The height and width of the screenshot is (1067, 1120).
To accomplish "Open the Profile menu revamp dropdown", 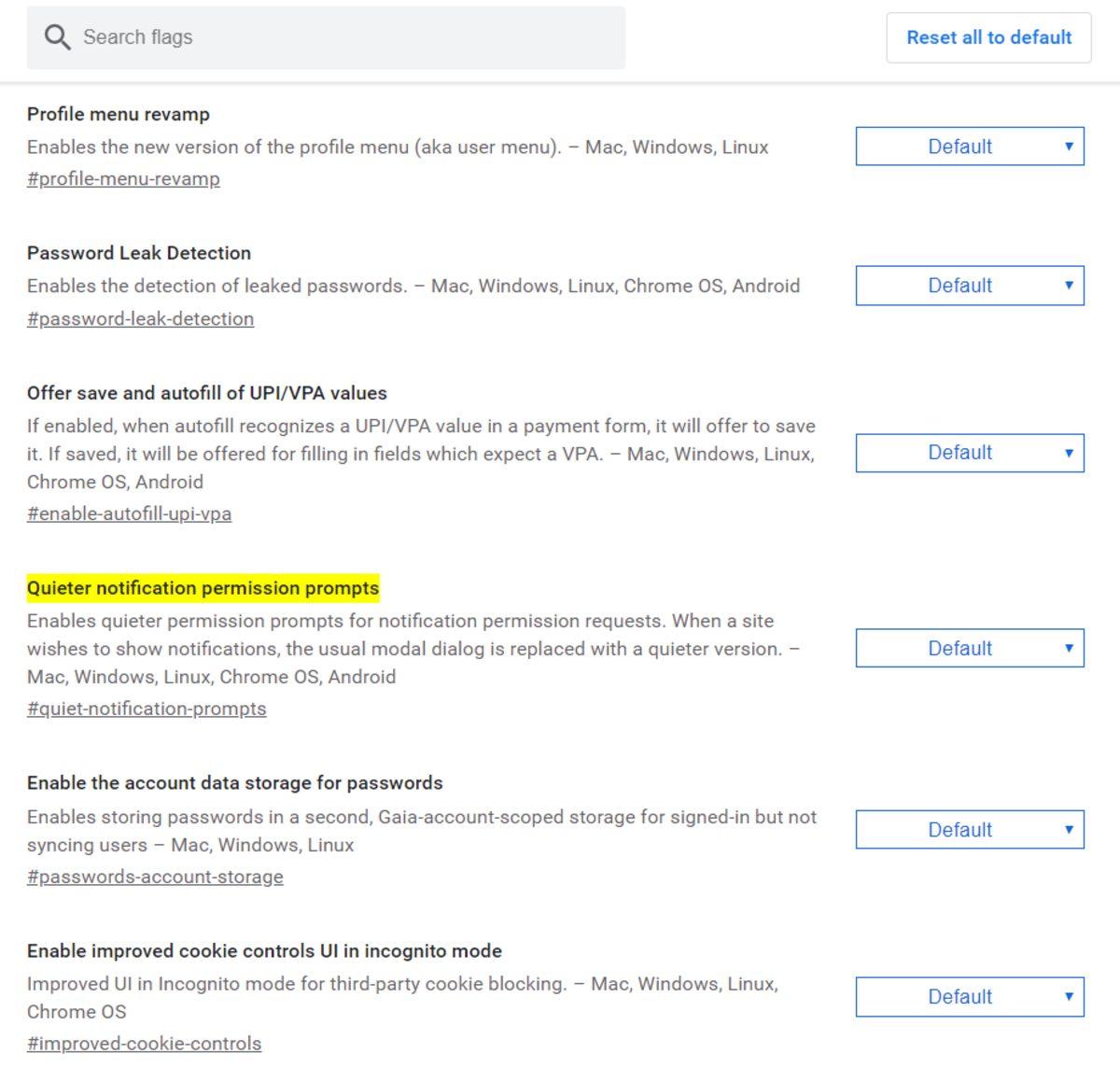I will [x=969, y=147].
